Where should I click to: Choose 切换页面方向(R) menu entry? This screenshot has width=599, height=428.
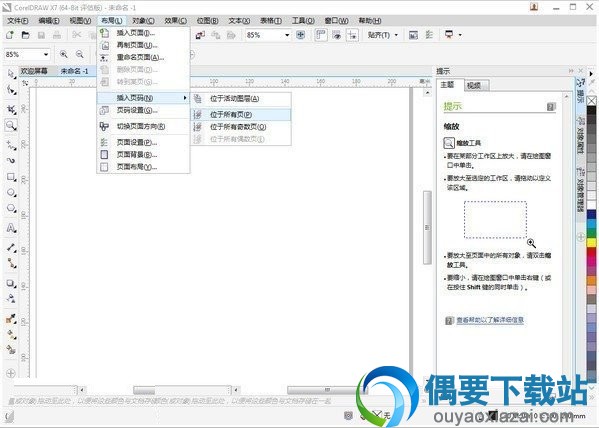[x=143, y=126]
